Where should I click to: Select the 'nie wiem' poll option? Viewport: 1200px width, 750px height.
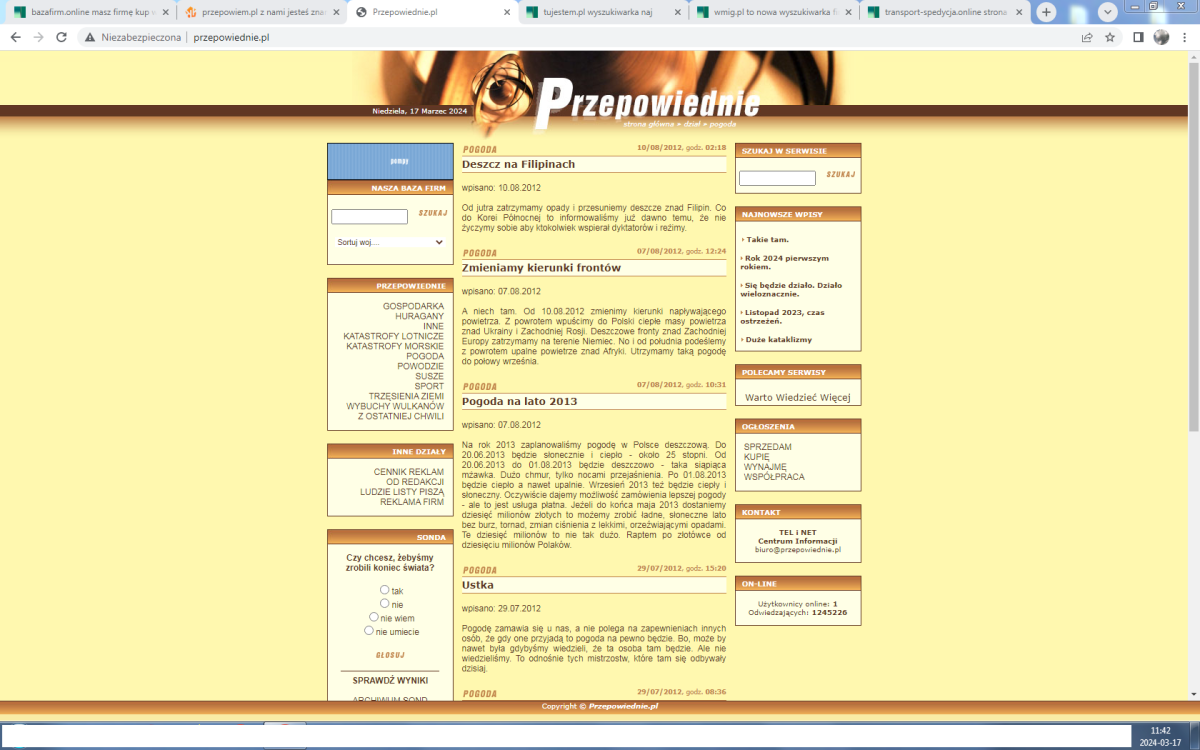tap(374, 617)
